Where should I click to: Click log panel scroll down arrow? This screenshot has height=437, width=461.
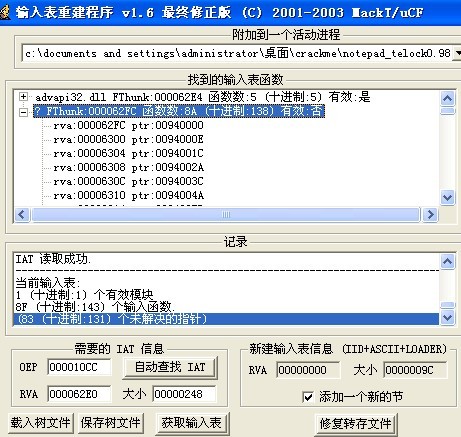[447, 317]
